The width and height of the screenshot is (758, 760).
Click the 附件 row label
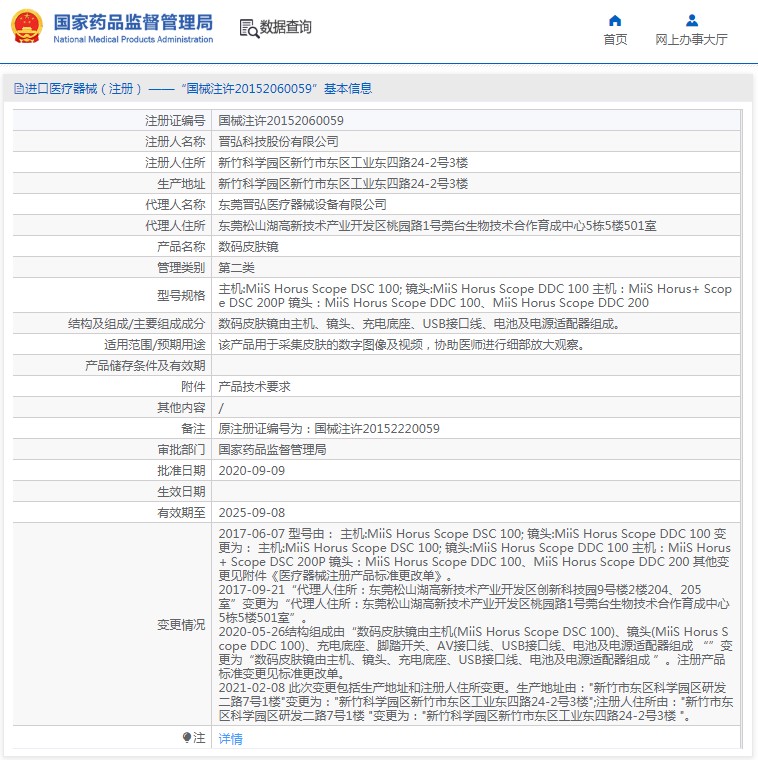click(193, 386)
